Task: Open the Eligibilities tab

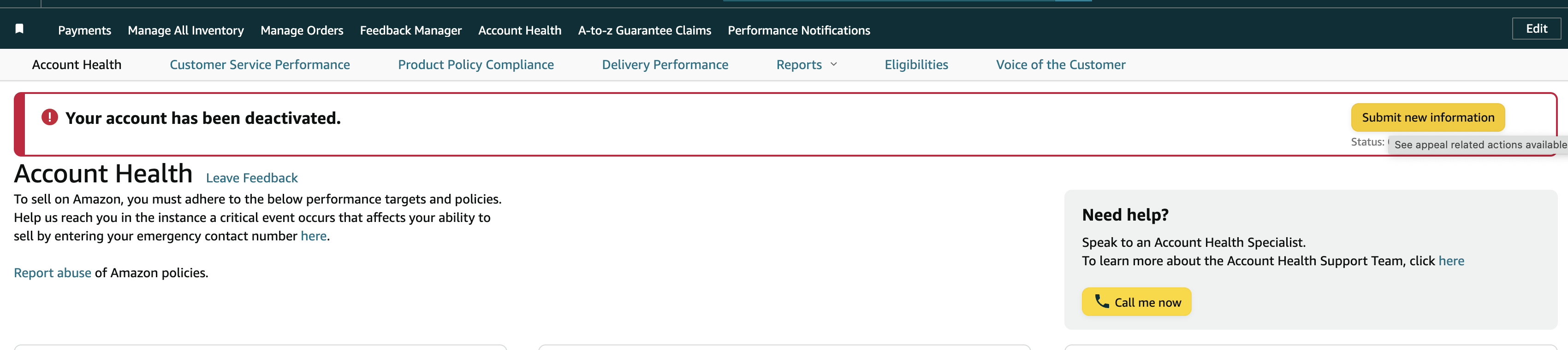Action: pyautogui.click(x=916, y=64)
